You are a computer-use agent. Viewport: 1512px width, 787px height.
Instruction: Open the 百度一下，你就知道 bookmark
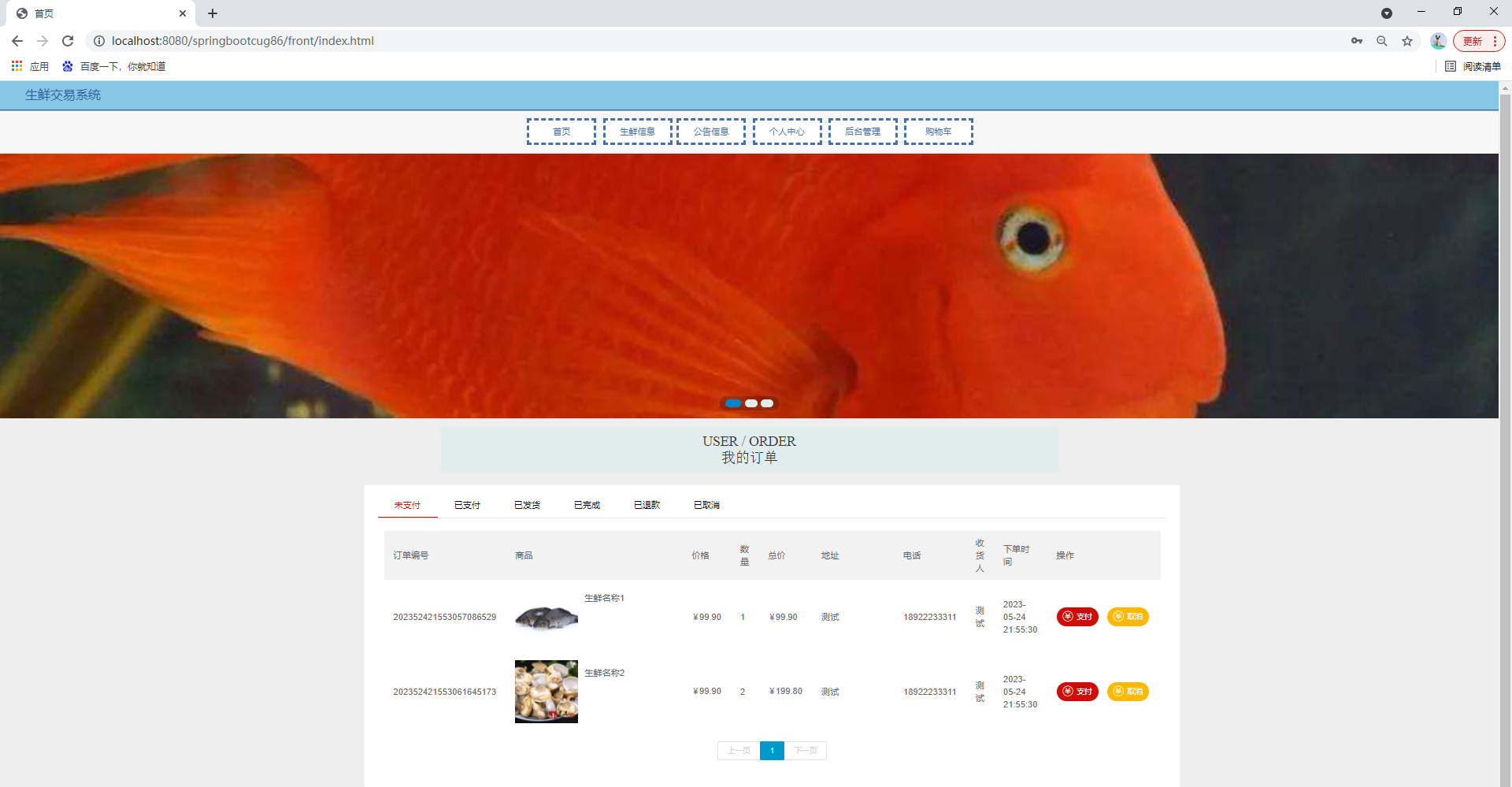116,66
